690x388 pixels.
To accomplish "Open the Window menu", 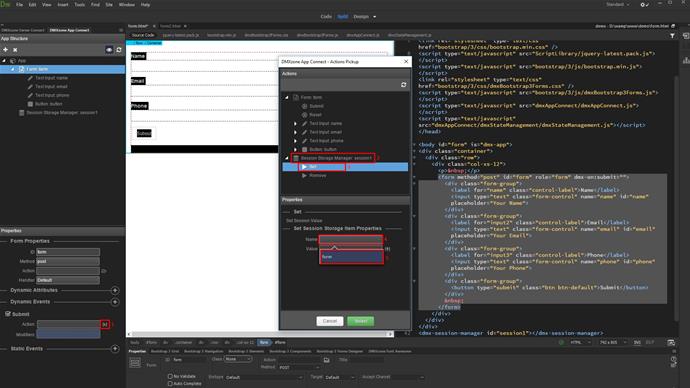I will coord(127,4).
